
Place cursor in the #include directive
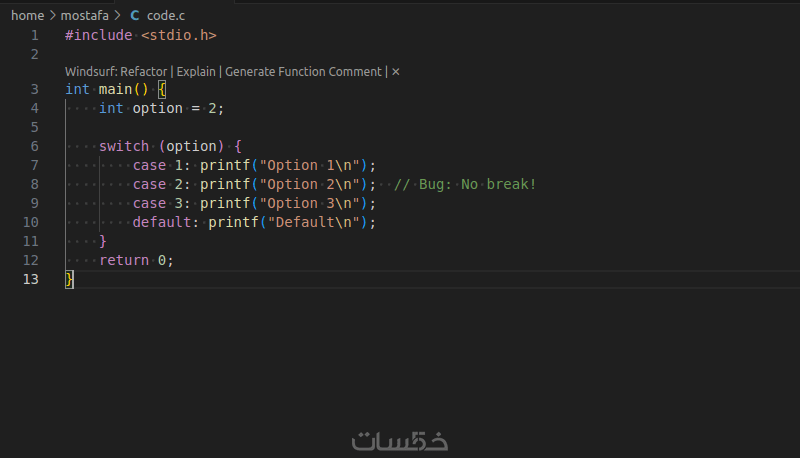tap(98, 35)
